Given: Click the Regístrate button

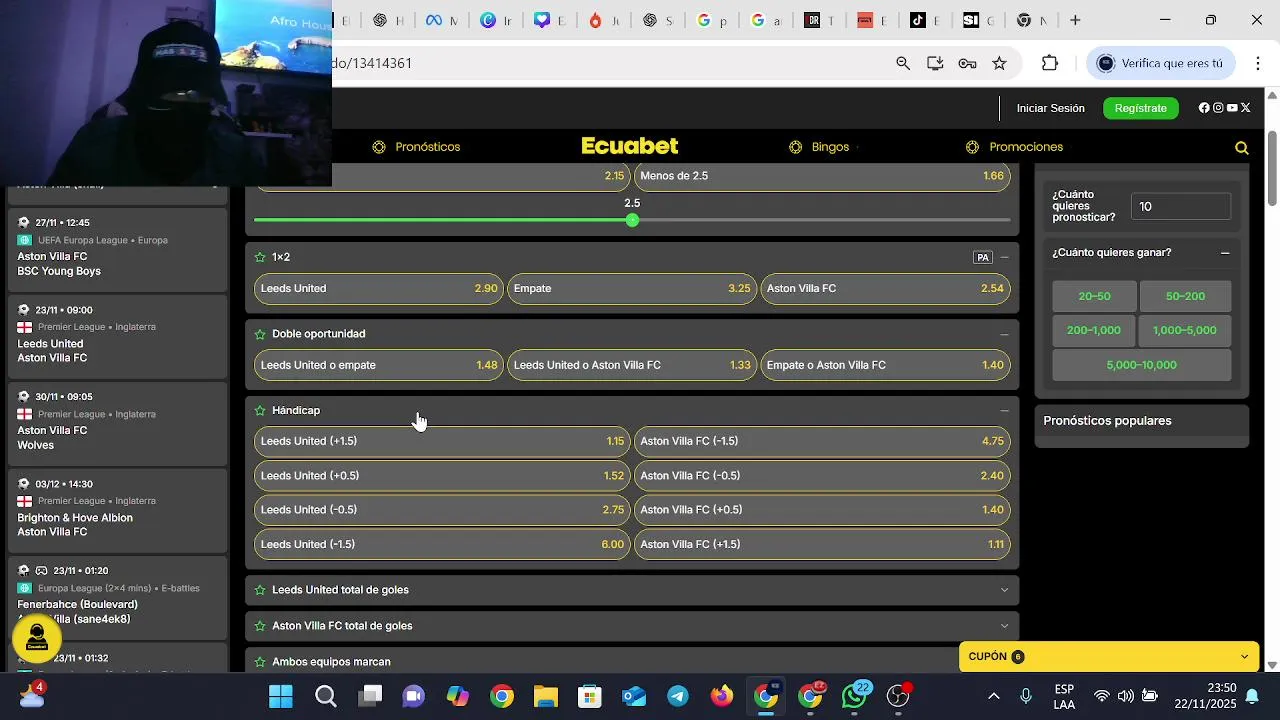Looking at the screenshot, I should point(1141,108).
